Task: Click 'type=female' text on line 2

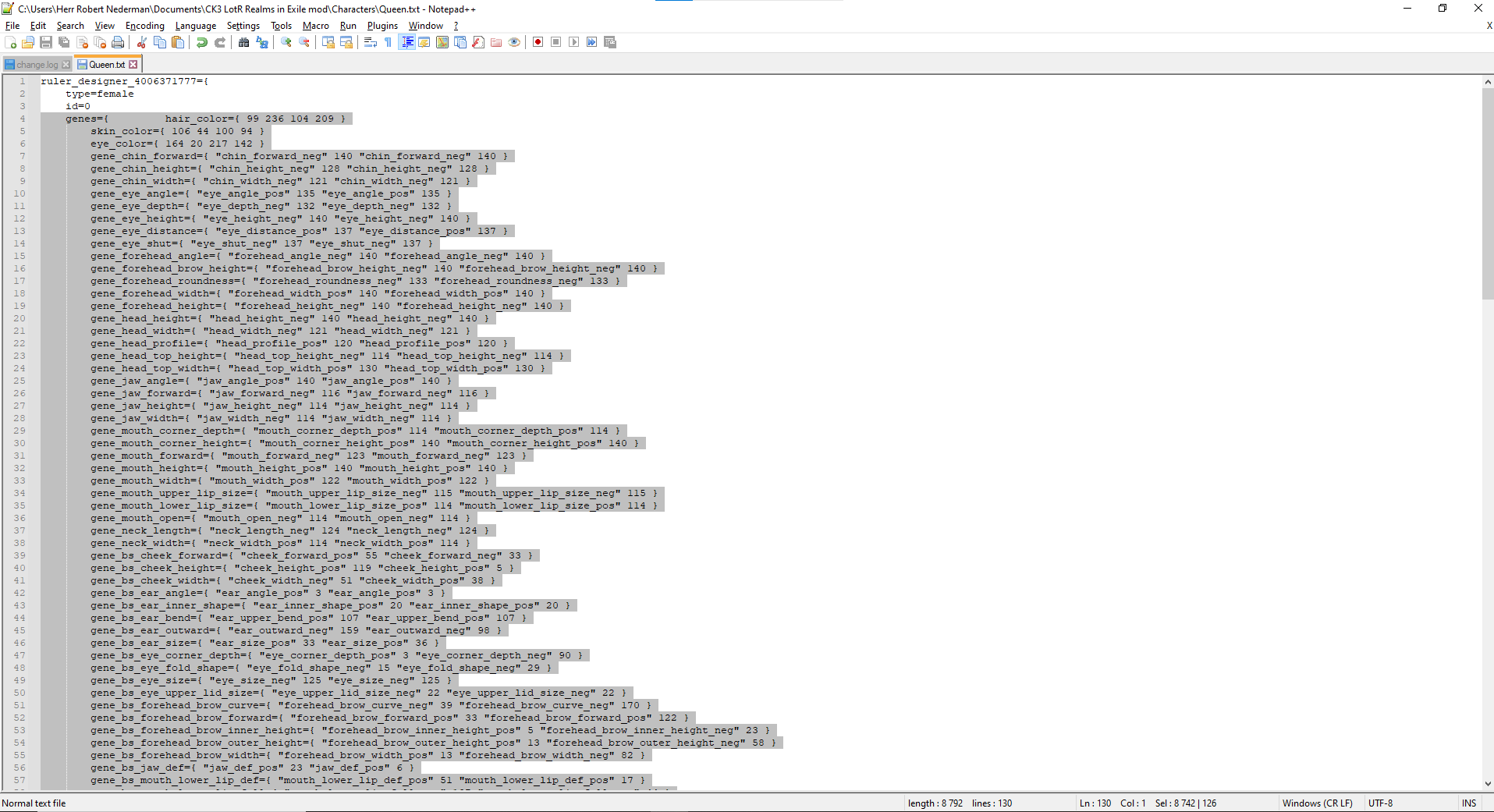Action: click(x=100, y=94)
